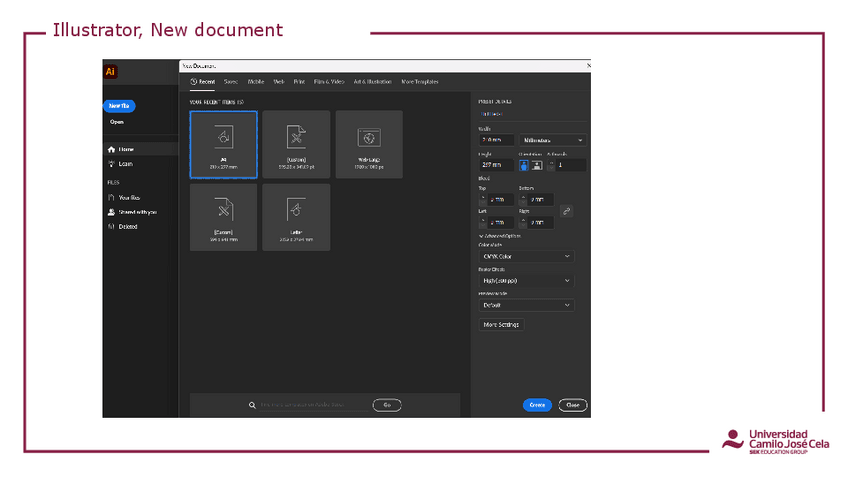
Task: Click the bleed link chain icon
Action: pos(566,211)
